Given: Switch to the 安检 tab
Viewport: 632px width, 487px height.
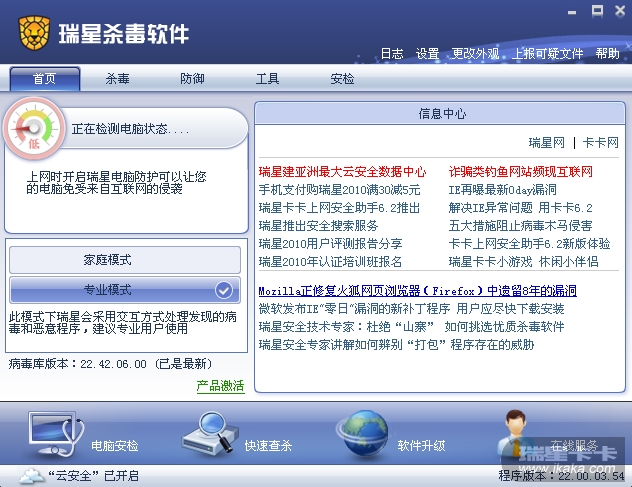Looking at the screenshot, I should pos(342,79).
